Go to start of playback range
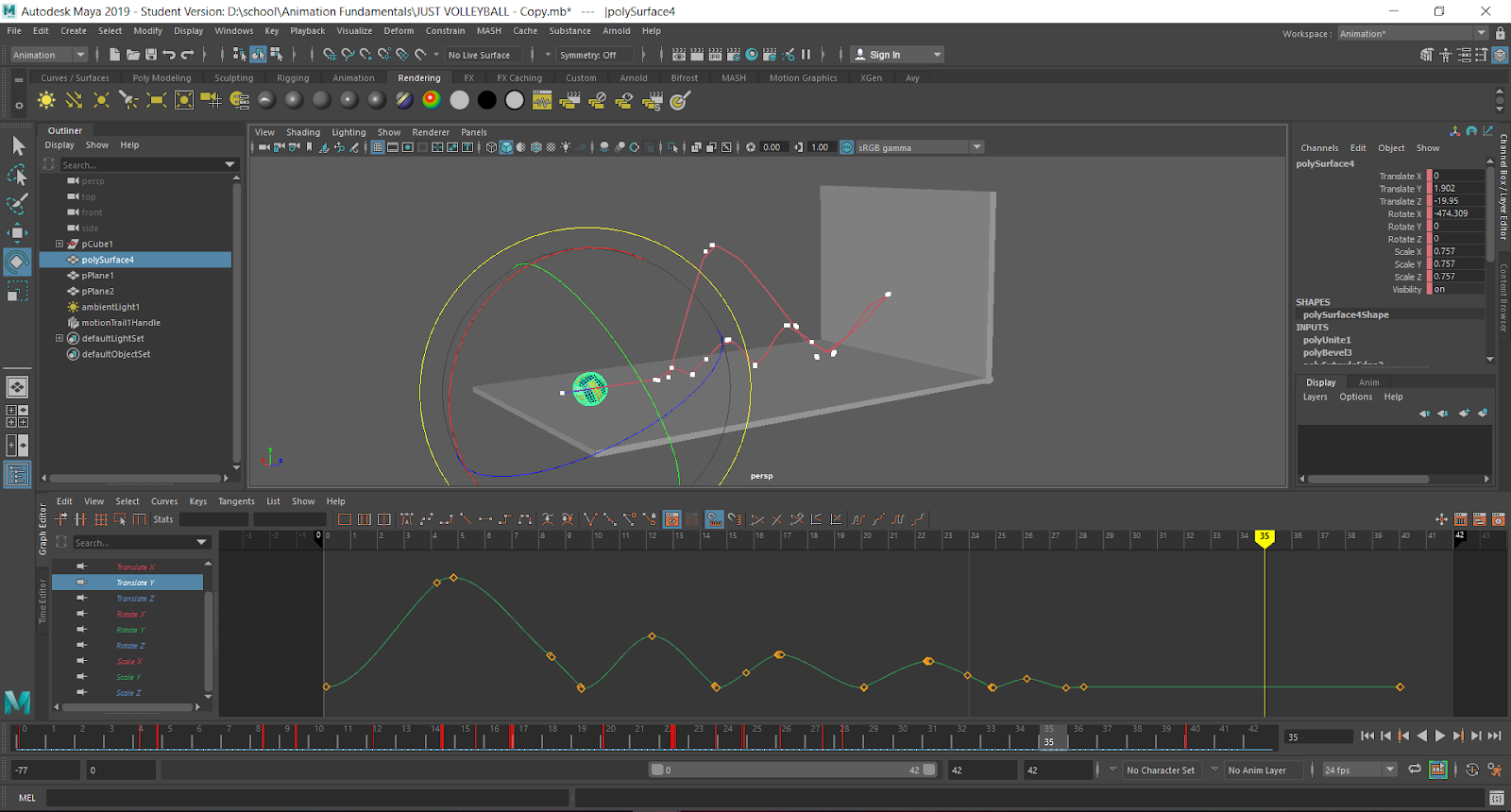 coord(1367,736)
